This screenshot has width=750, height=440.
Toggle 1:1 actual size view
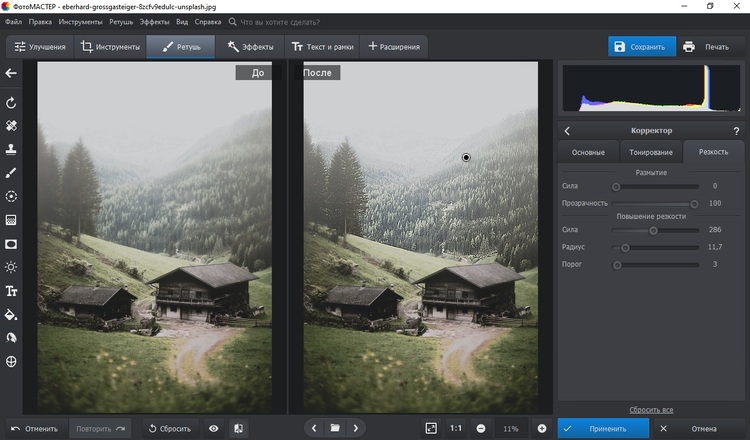(456, 428)
